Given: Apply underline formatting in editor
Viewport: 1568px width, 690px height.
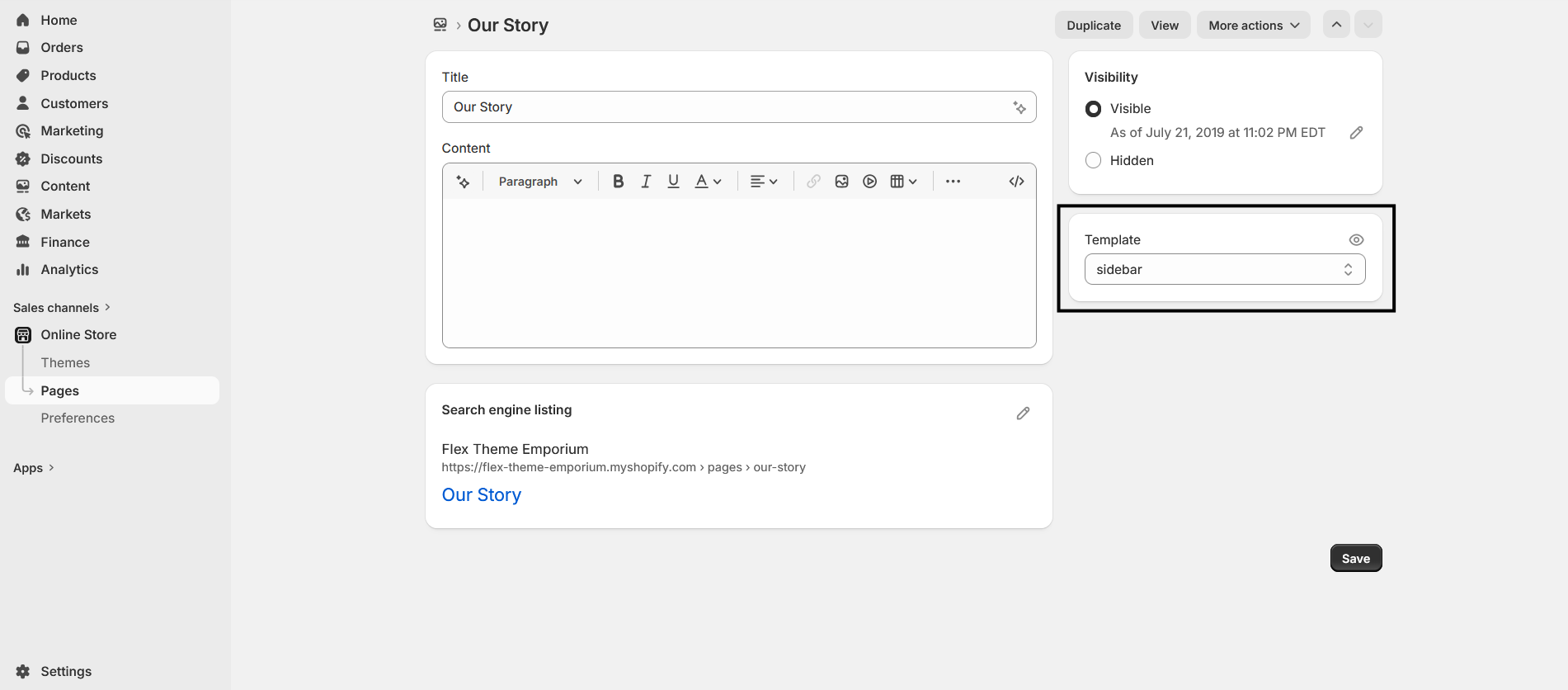Looking at the screenshot, I should tap(673, 182).
